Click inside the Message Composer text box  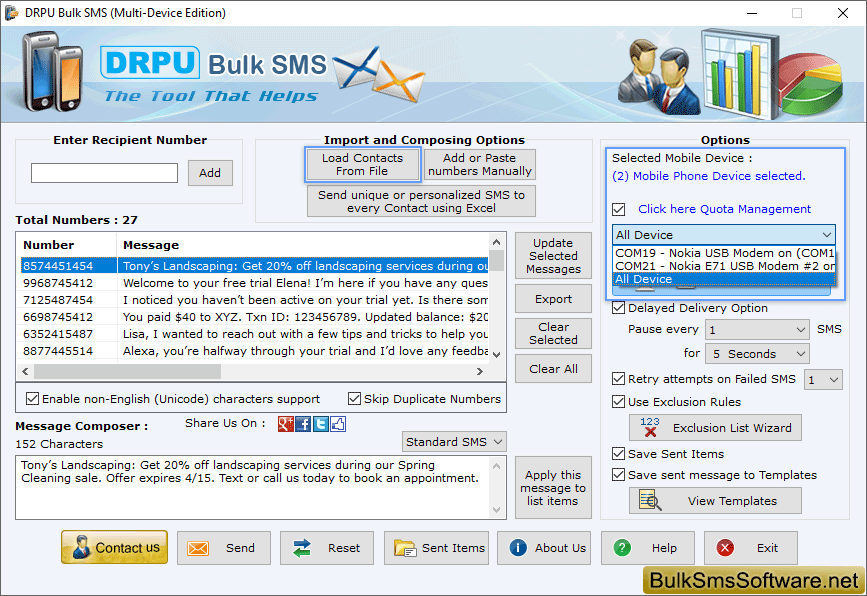(x=253, y=488)
